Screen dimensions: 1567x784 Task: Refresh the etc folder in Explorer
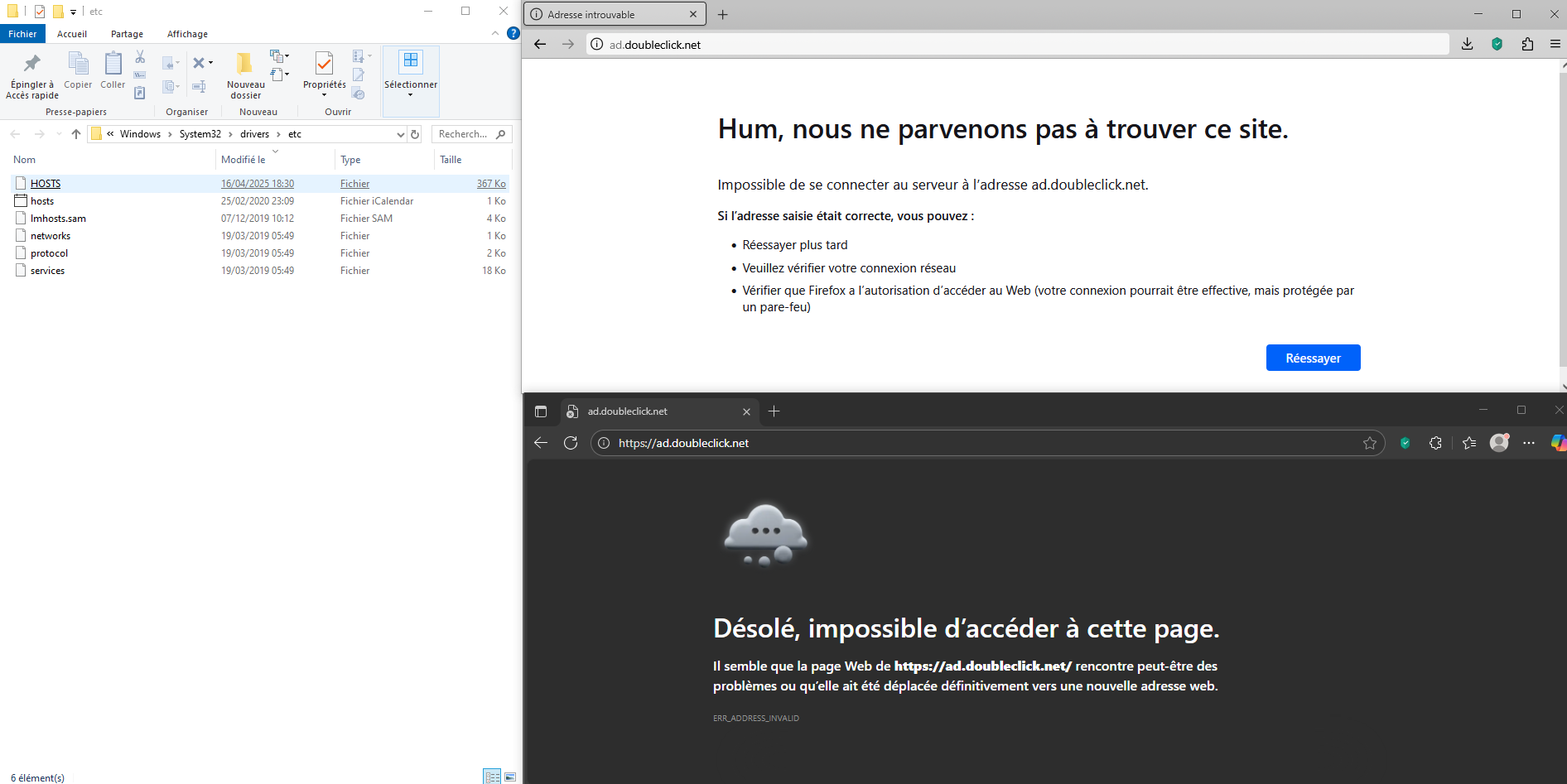415,134
